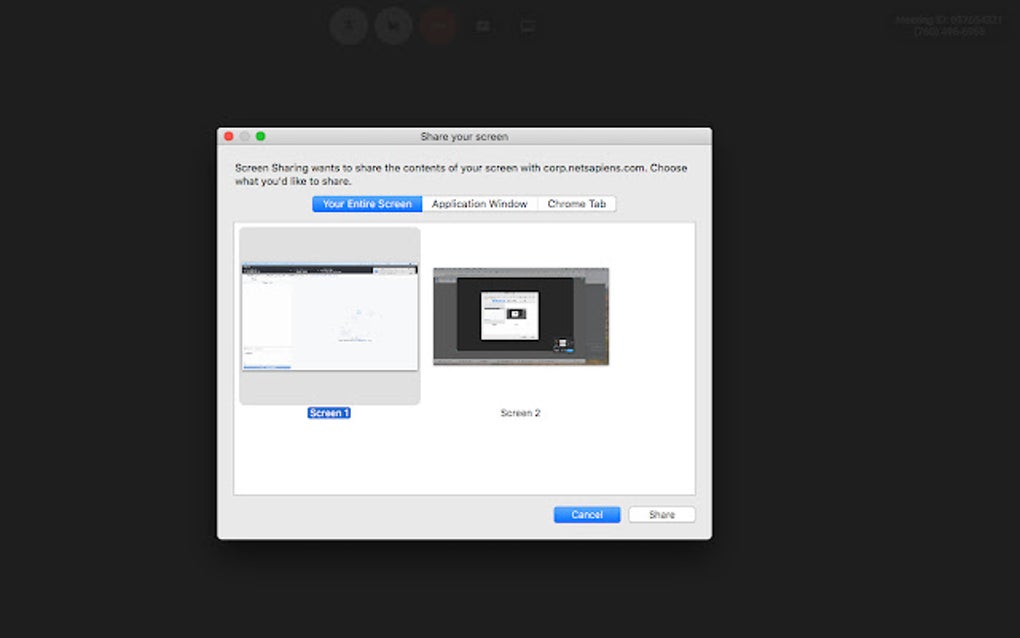Mute the microphone in the meeting toolbar
This screenshot has height=638, width=1020.
click(x=348, y=25)
